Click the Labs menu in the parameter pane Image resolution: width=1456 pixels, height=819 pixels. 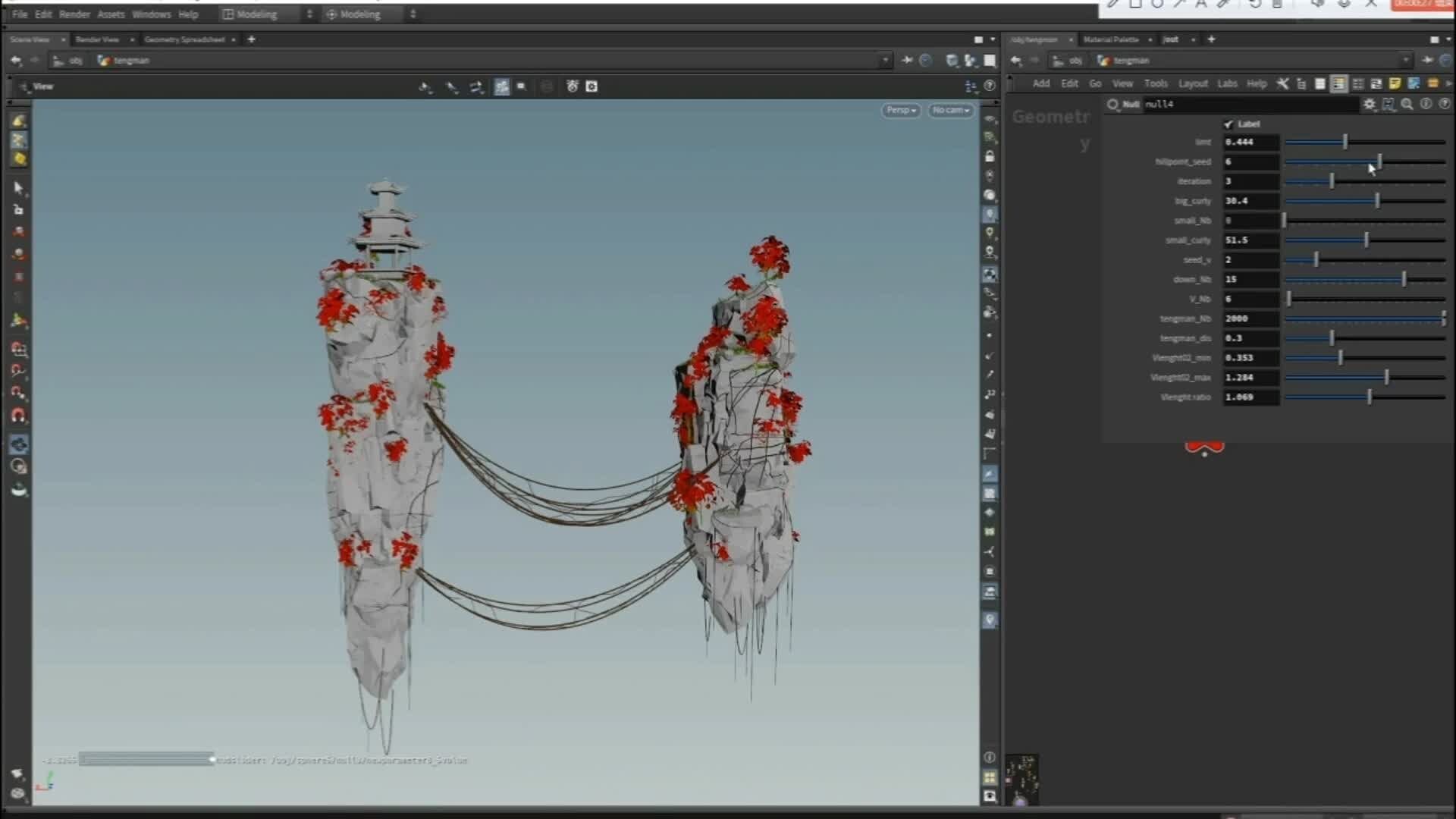coord(1227,83)
